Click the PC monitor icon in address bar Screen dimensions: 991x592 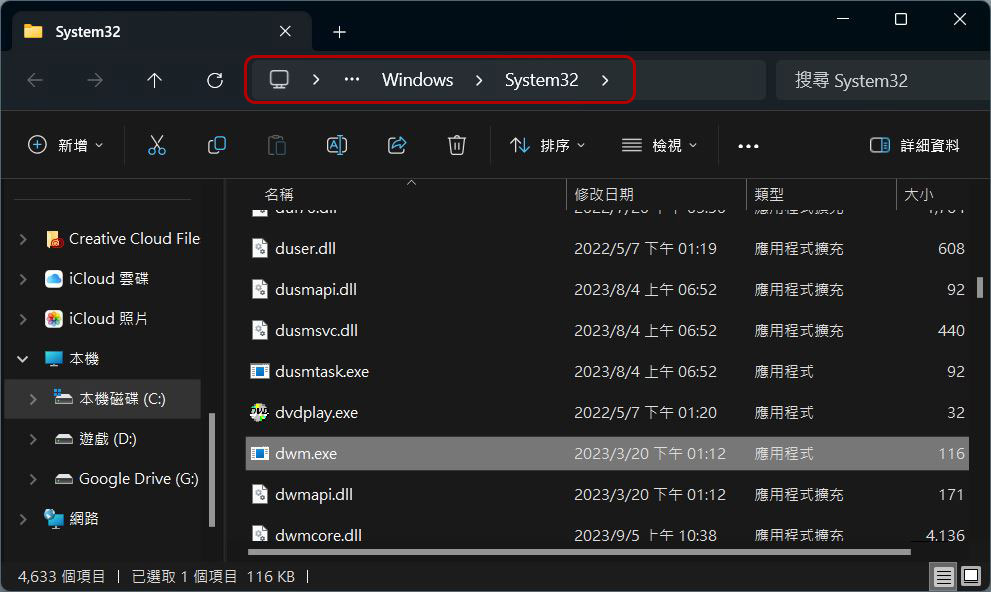279,80
